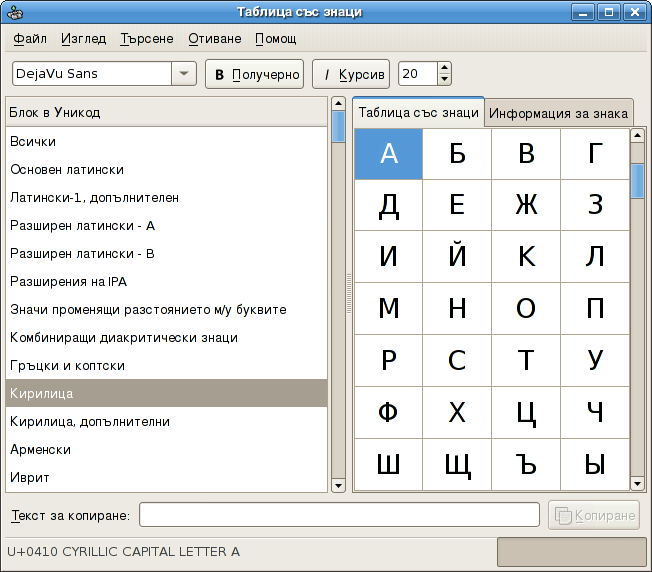Select Арменски in the Unicode block list

[x=39, y=450]
